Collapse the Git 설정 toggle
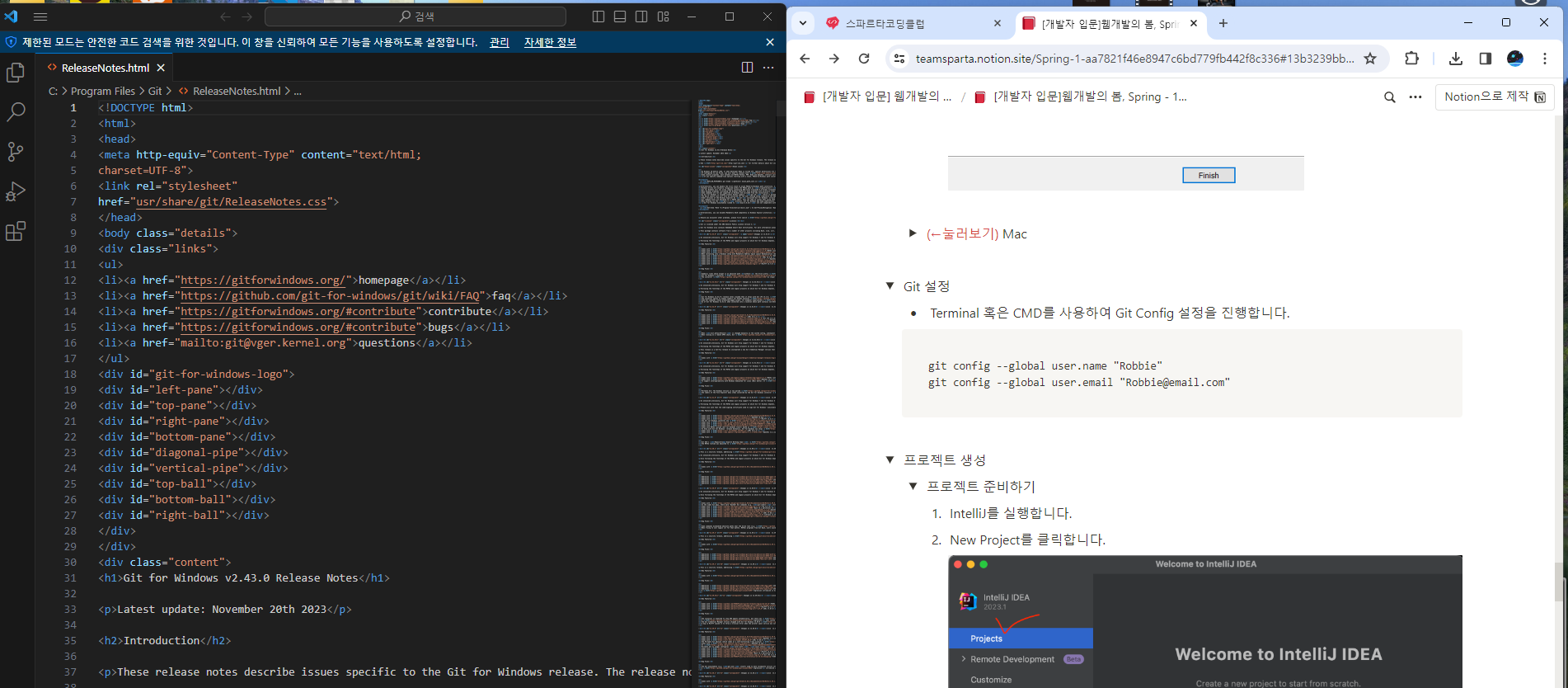Screen dimensions: 1568x688 890,286
